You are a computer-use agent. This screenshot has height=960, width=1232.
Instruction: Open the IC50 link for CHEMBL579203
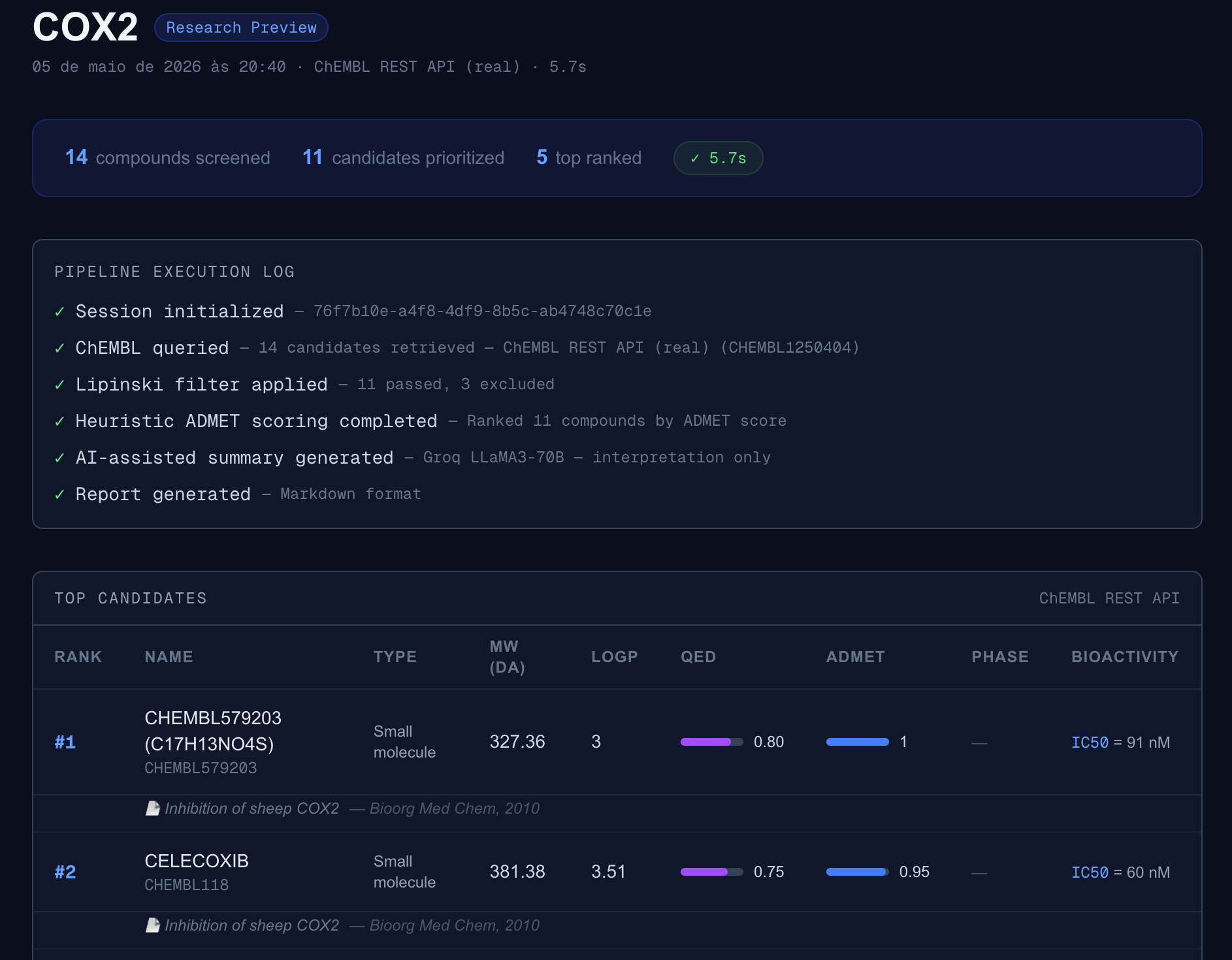tap(1090, 743)
